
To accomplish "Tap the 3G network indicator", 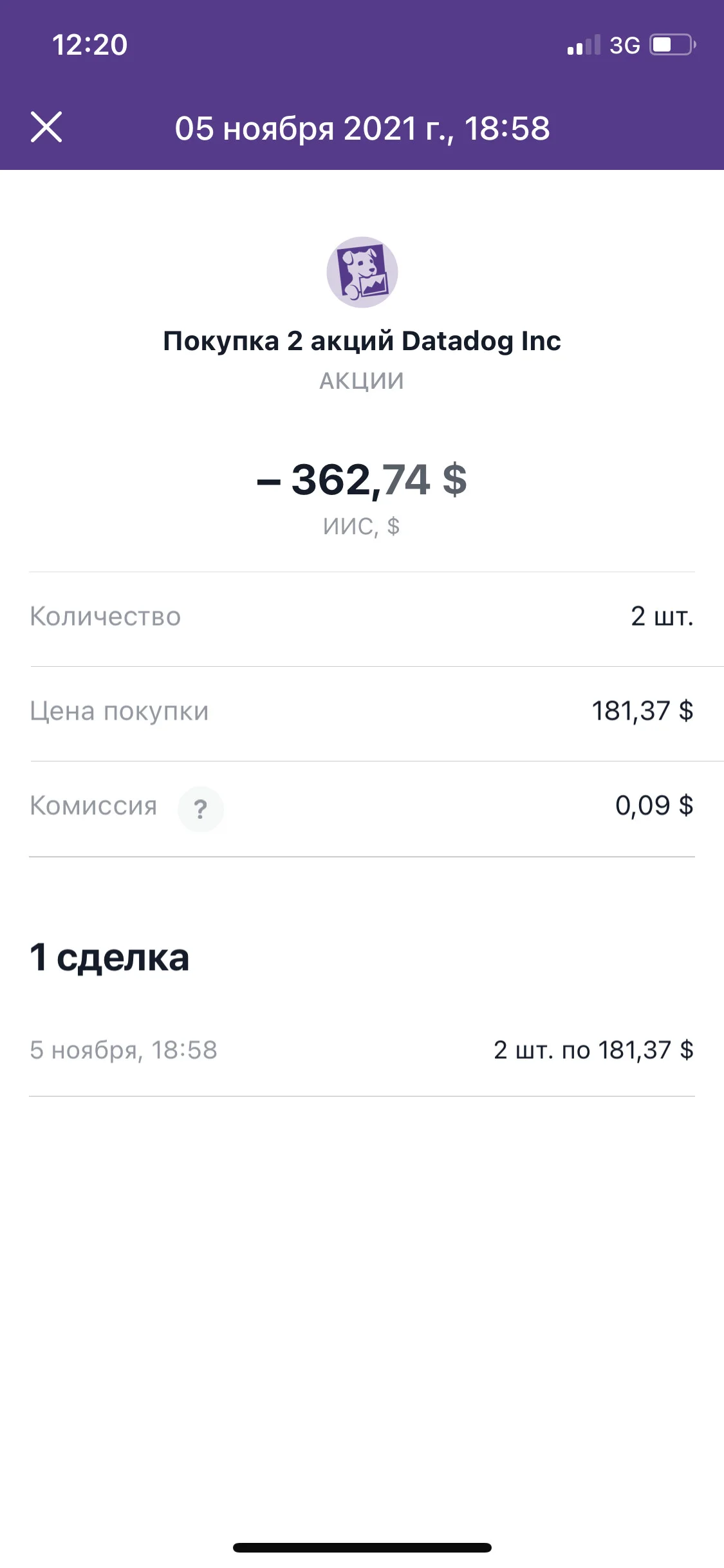I will tap(625, 45).
